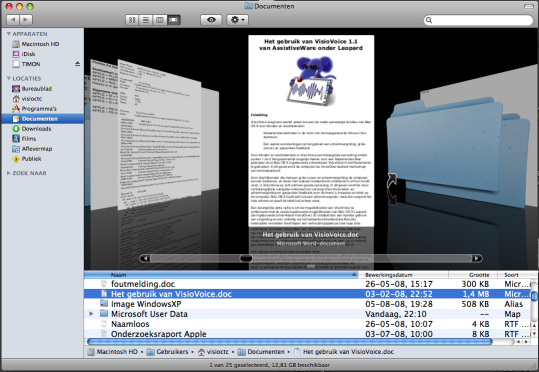Click the Cover Flow scrubber thumb

246,258
